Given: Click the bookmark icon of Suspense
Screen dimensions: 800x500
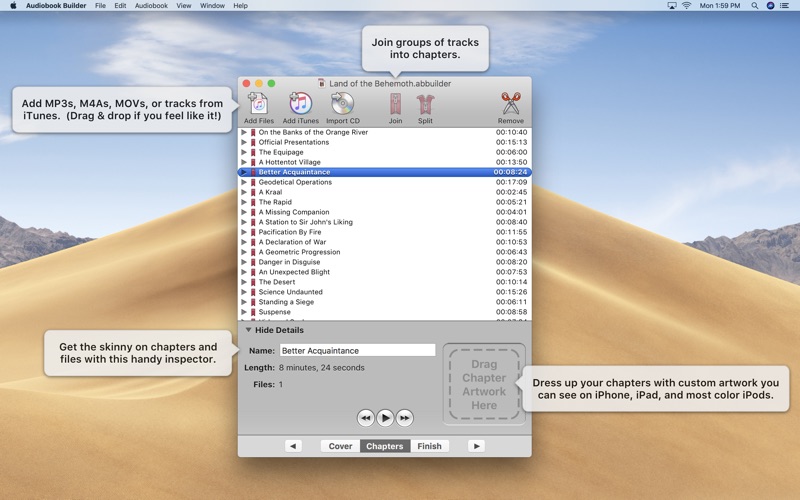Looking at the screenshot, I should [253, 312].
